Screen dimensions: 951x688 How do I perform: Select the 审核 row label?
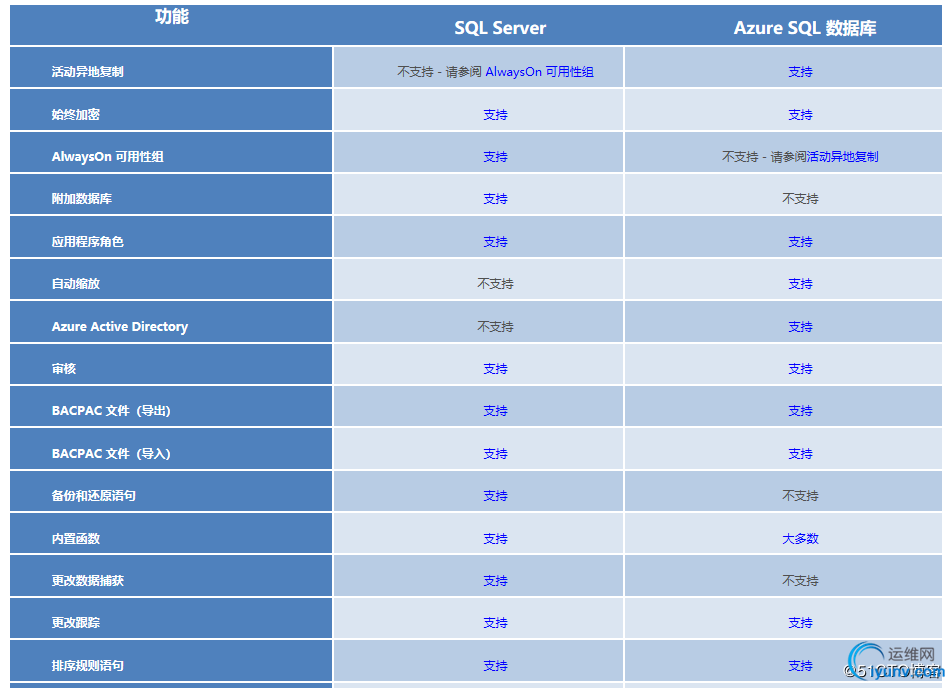pyautogui.click(x=64, y=368)
